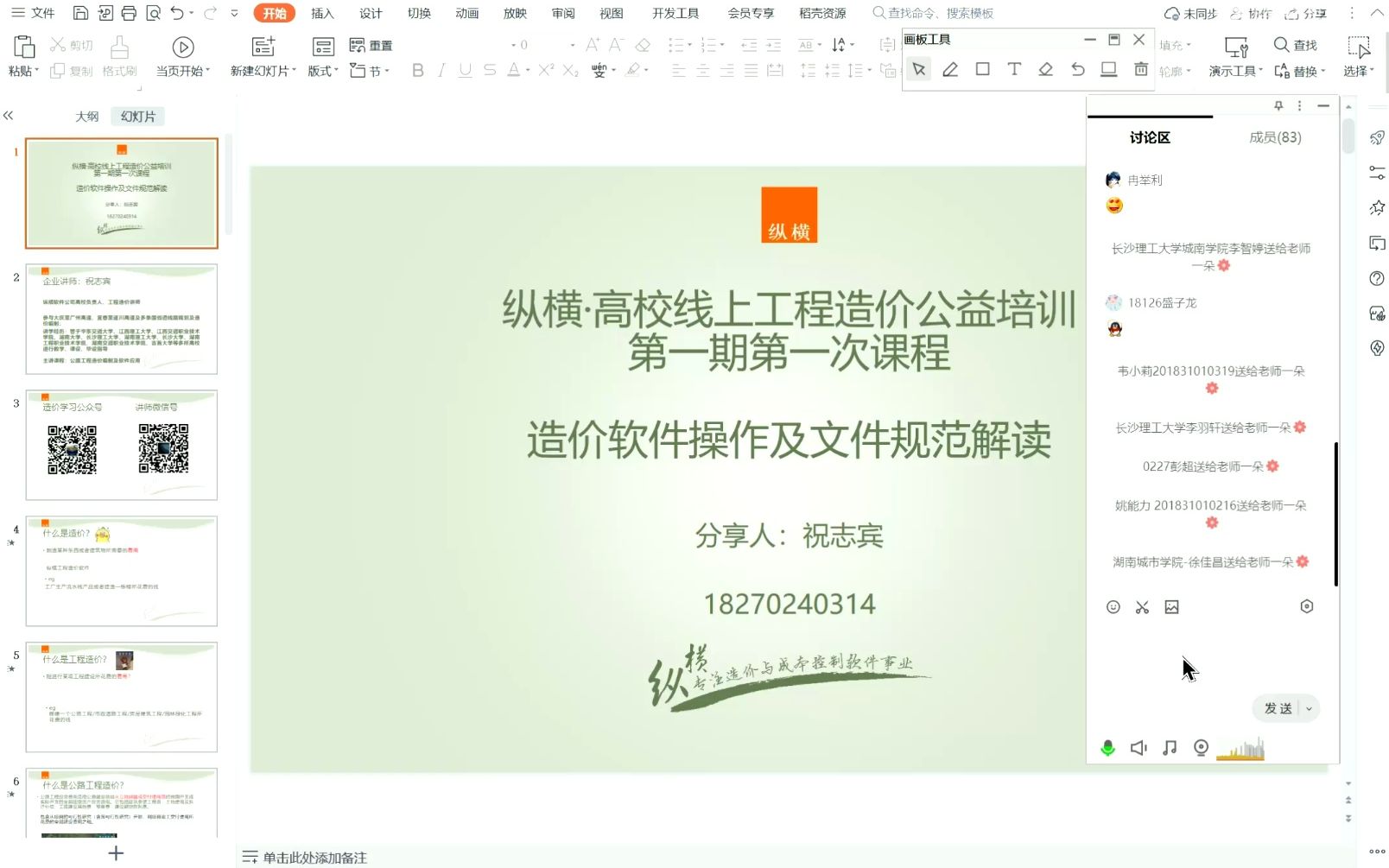1389x868 pixels.
Task: Toggle Superscript X² formatting
Action: (546, 71)
